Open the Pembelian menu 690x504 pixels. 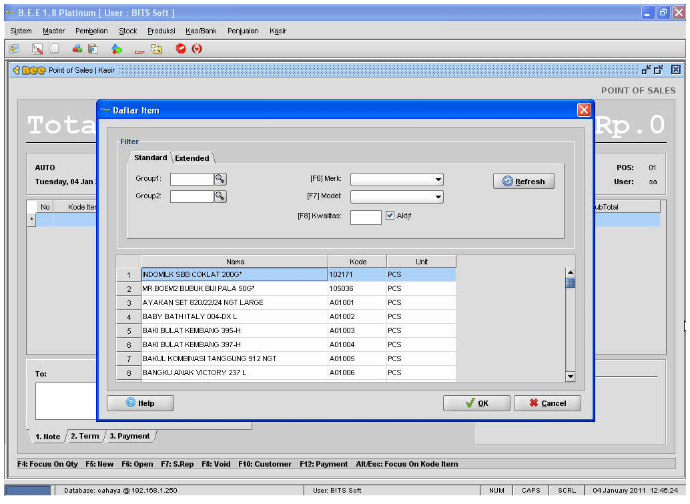pos(92,31)
